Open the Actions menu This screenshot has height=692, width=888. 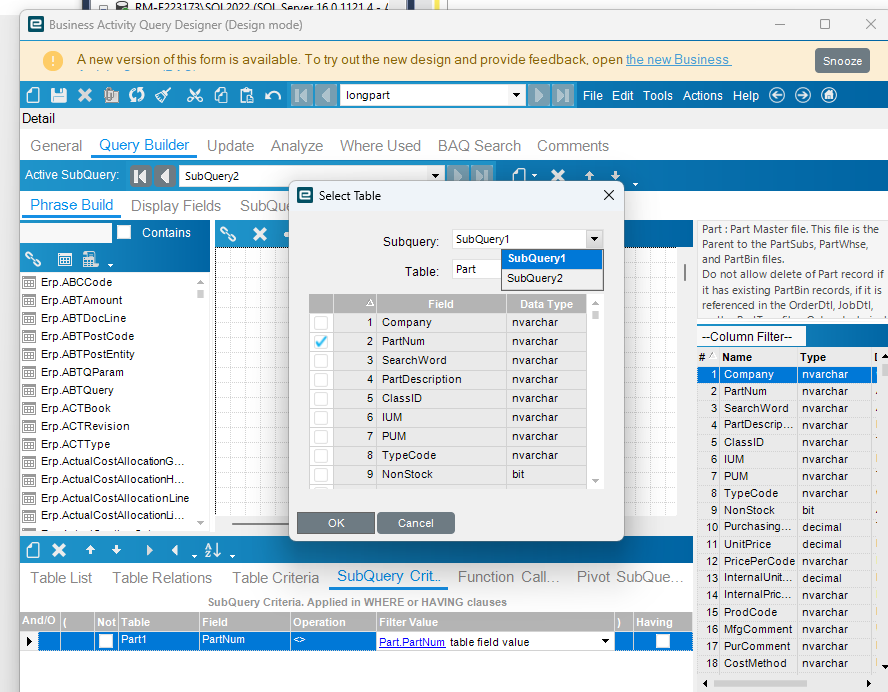(x=702, y=96)
